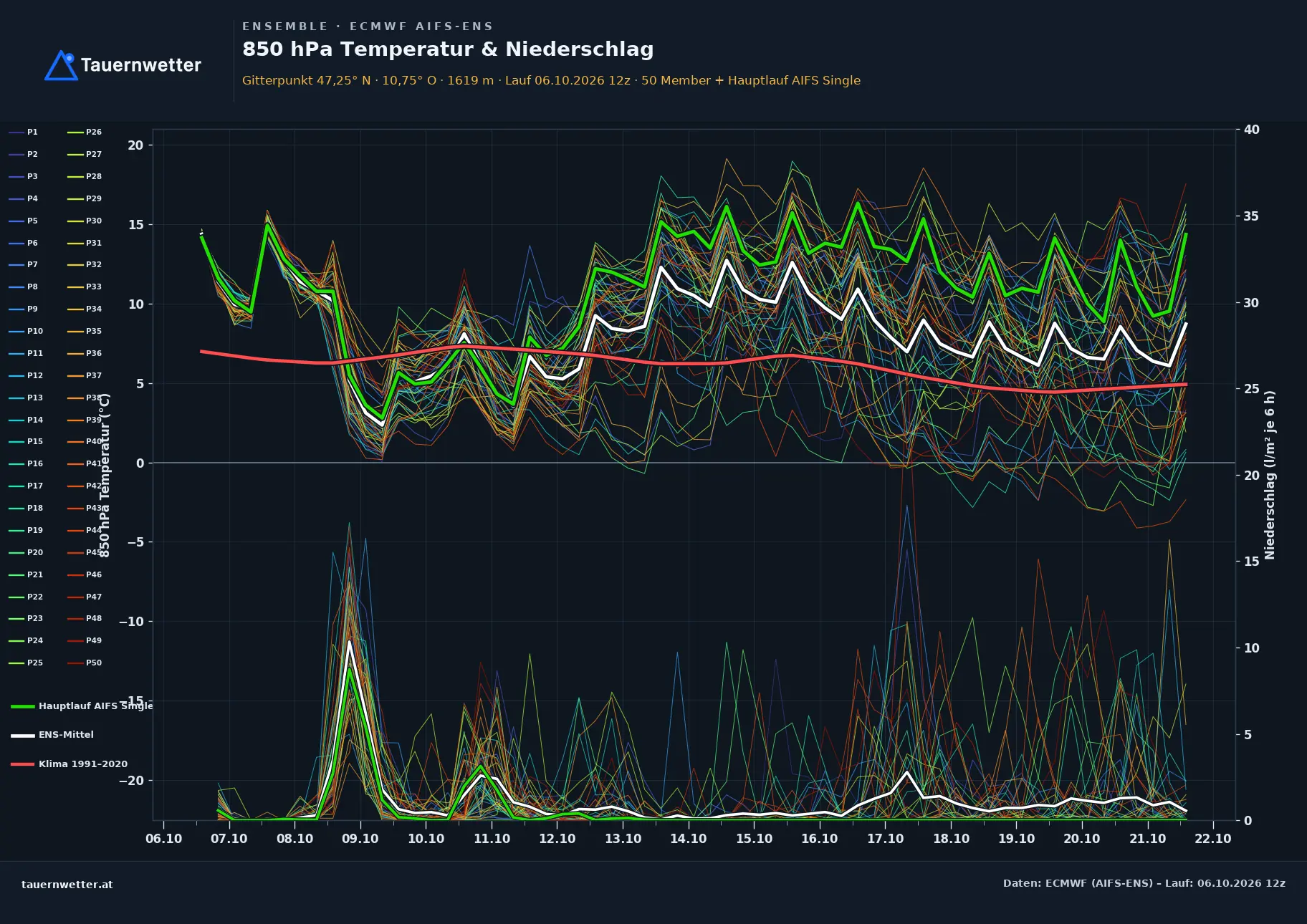This screenshot has height=924, width=1307.
Task: Click the white ENS-Mittel legend swatch
Action: click(x=23, y=735)
